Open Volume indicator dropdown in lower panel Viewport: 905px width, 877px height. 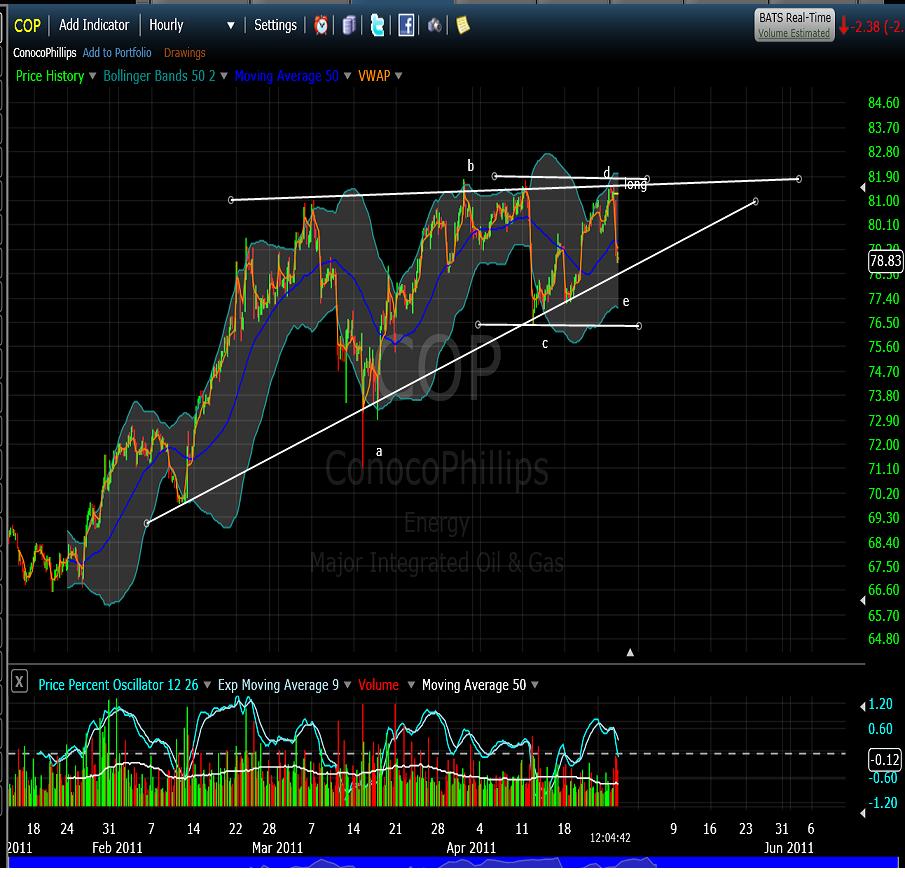click(x=407, y=685)
